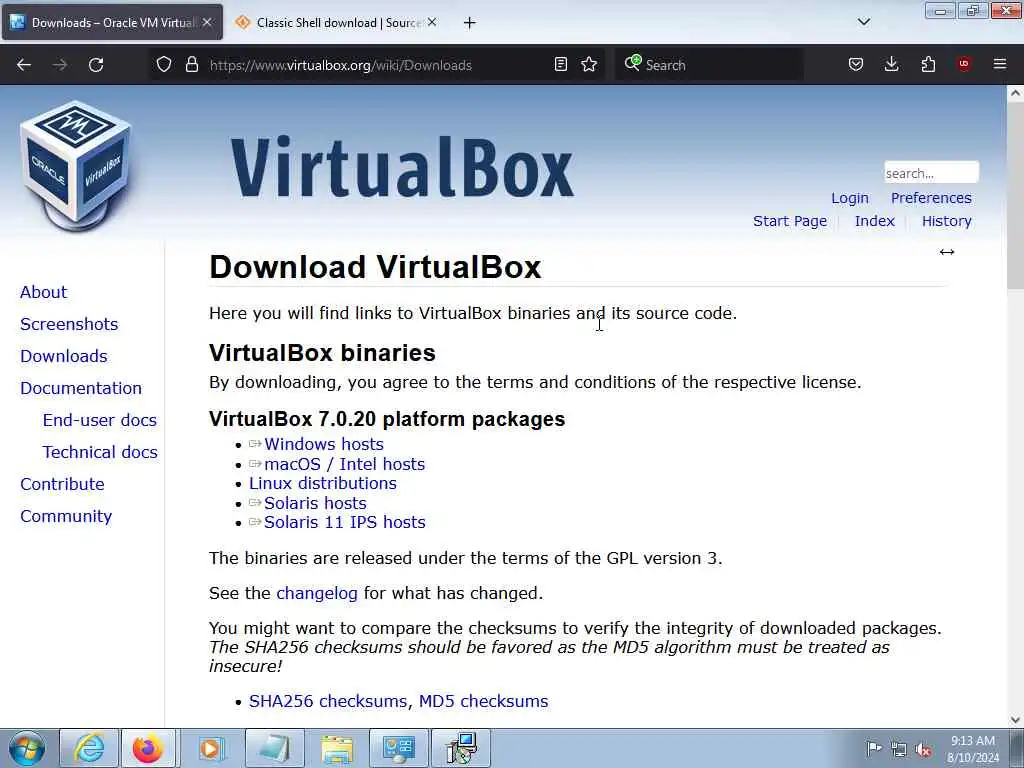Image resolution: width=1024 pixels, height=768 pixels.
Task: Open the Firefox hamburger menu
Action: (1000, 64)
